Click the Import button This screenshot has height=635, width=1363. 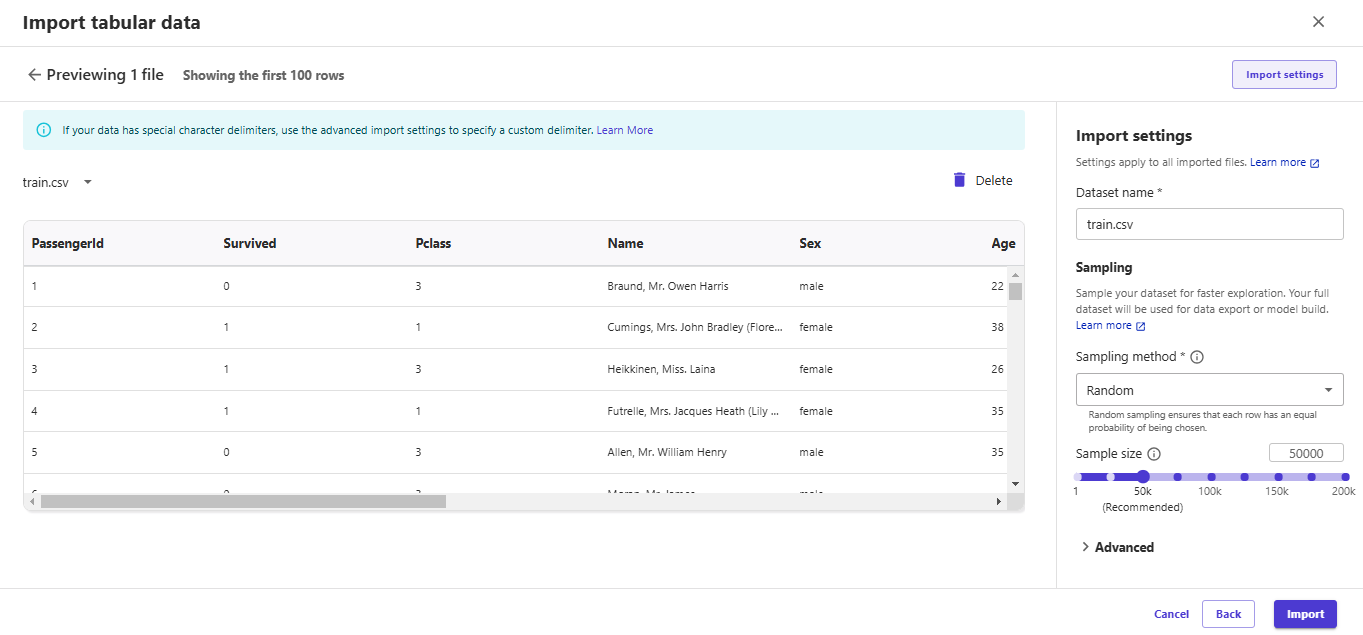1305,614
